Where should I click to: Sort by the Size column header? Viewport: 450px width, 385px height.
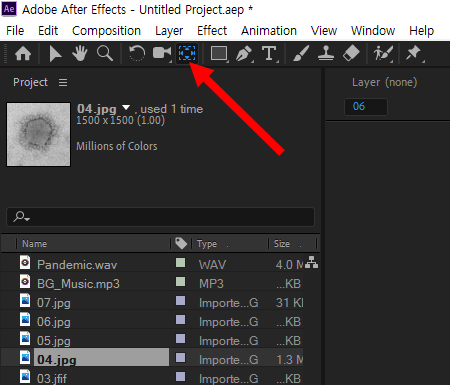pyautogui.click(x=282, y=244)
